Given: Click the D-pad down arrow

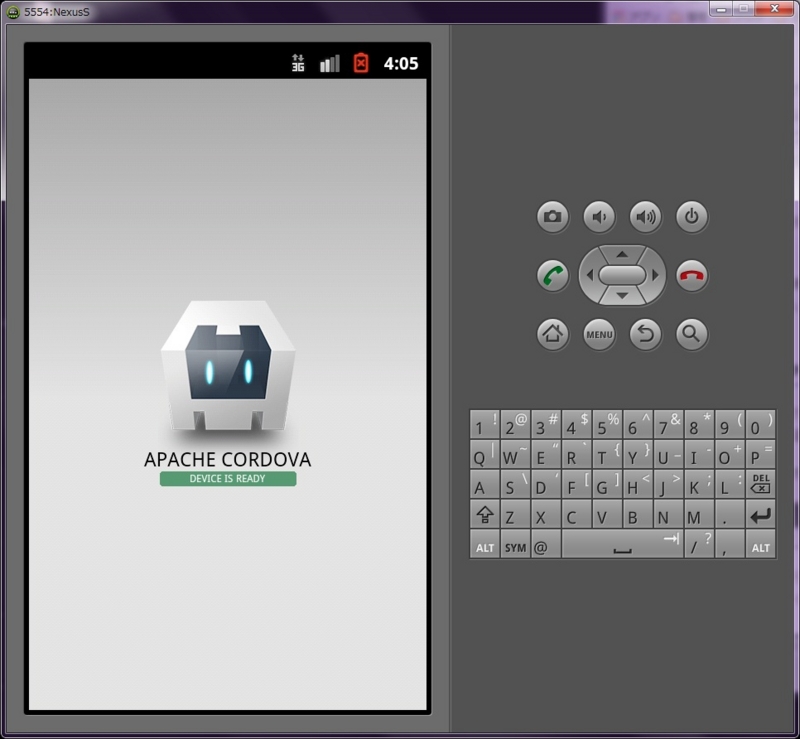Looking at the screenshot, I should [x=622, y=296].
